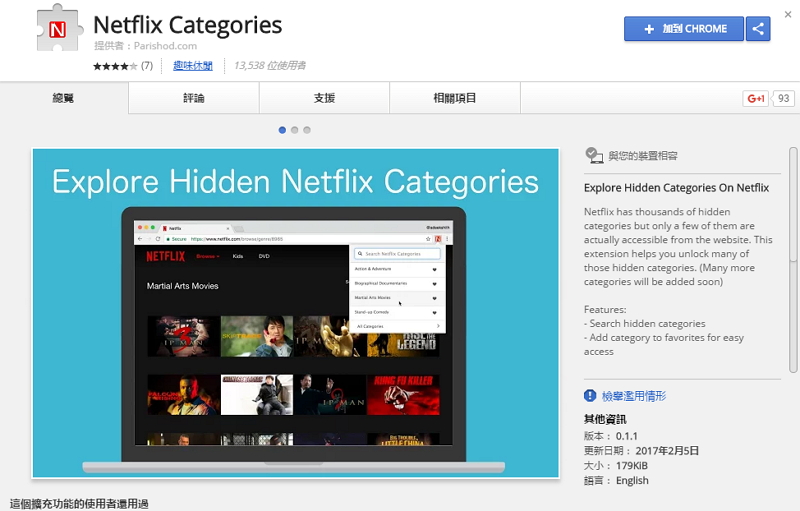
Task: Select the second carousel dot
Action: pyautogui.click(x=295, y=130)
